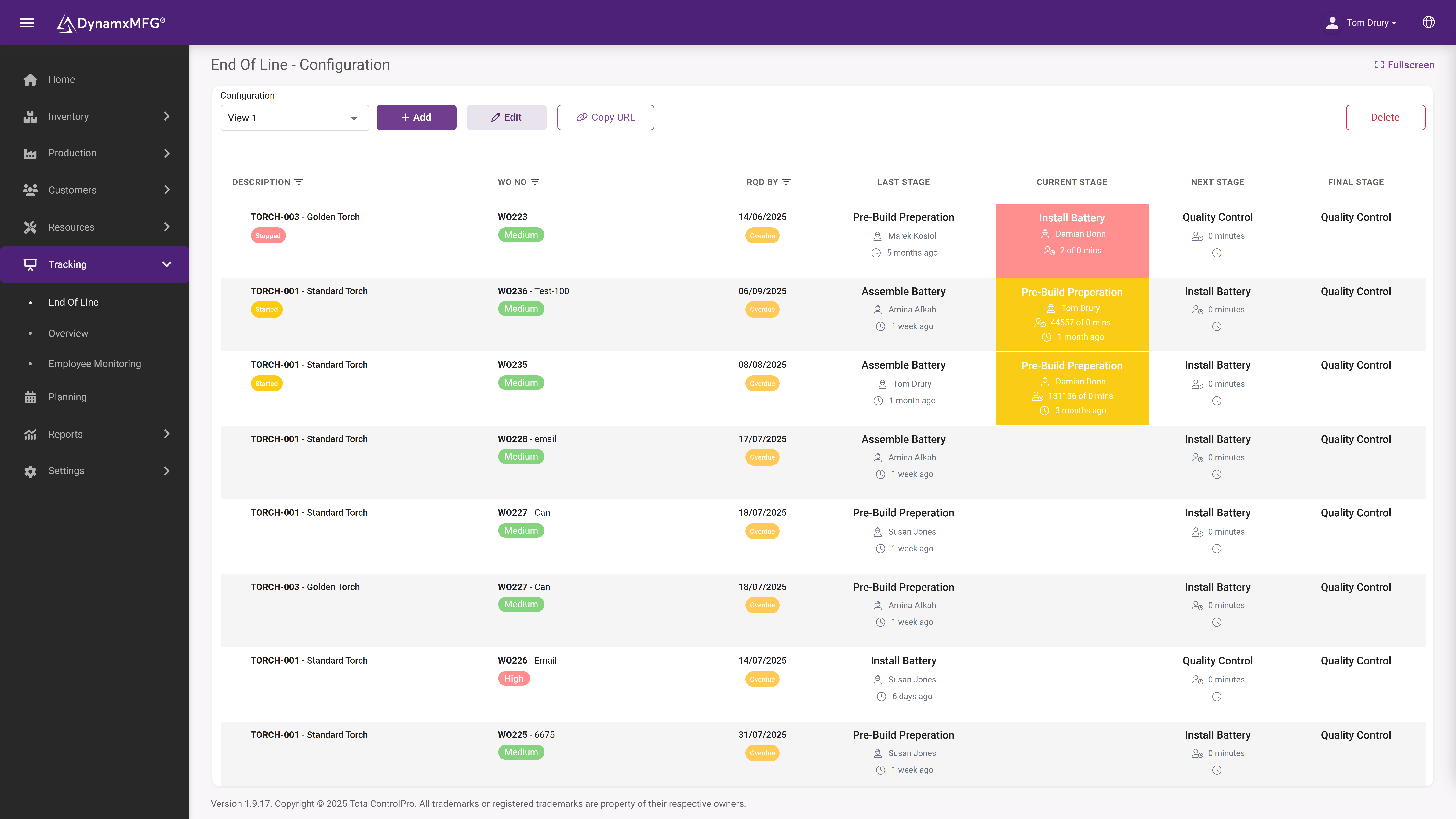Viewport: 1456px width, 819px height.
Task: Open the DESCRIPTION column filter
Action: point(299,182)
